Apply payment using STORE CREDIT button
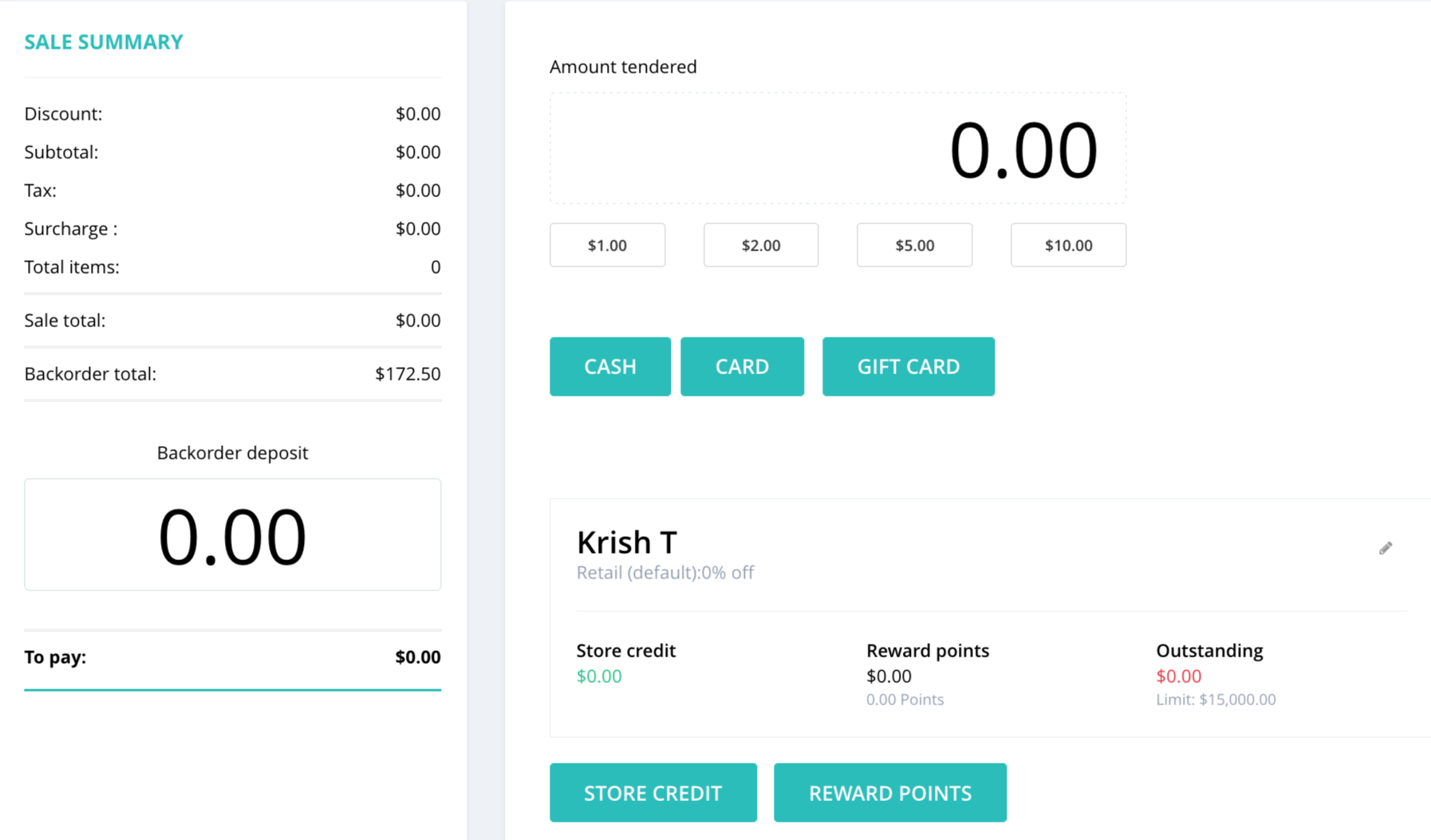The image size is (1431, 840). pos(653,793)
